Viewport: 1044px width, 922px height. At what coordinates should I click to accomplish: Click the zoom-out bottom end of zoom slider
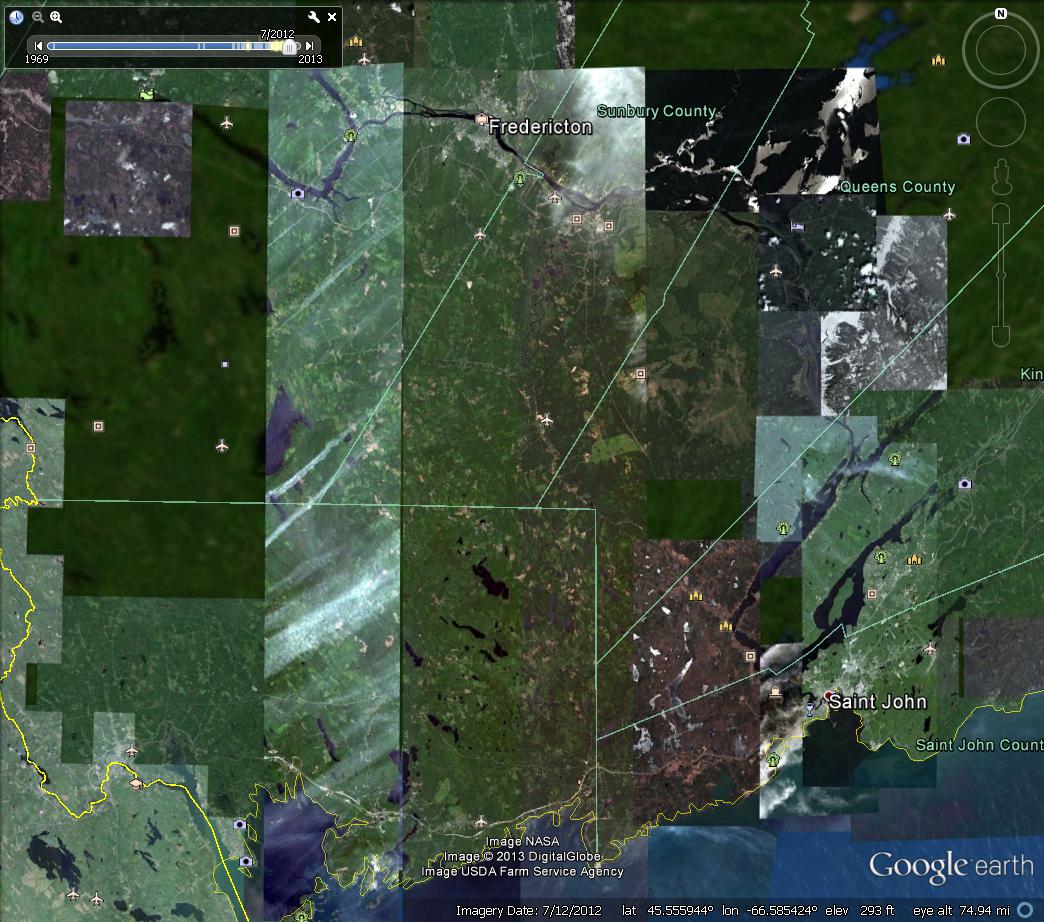pos(1000,337)
